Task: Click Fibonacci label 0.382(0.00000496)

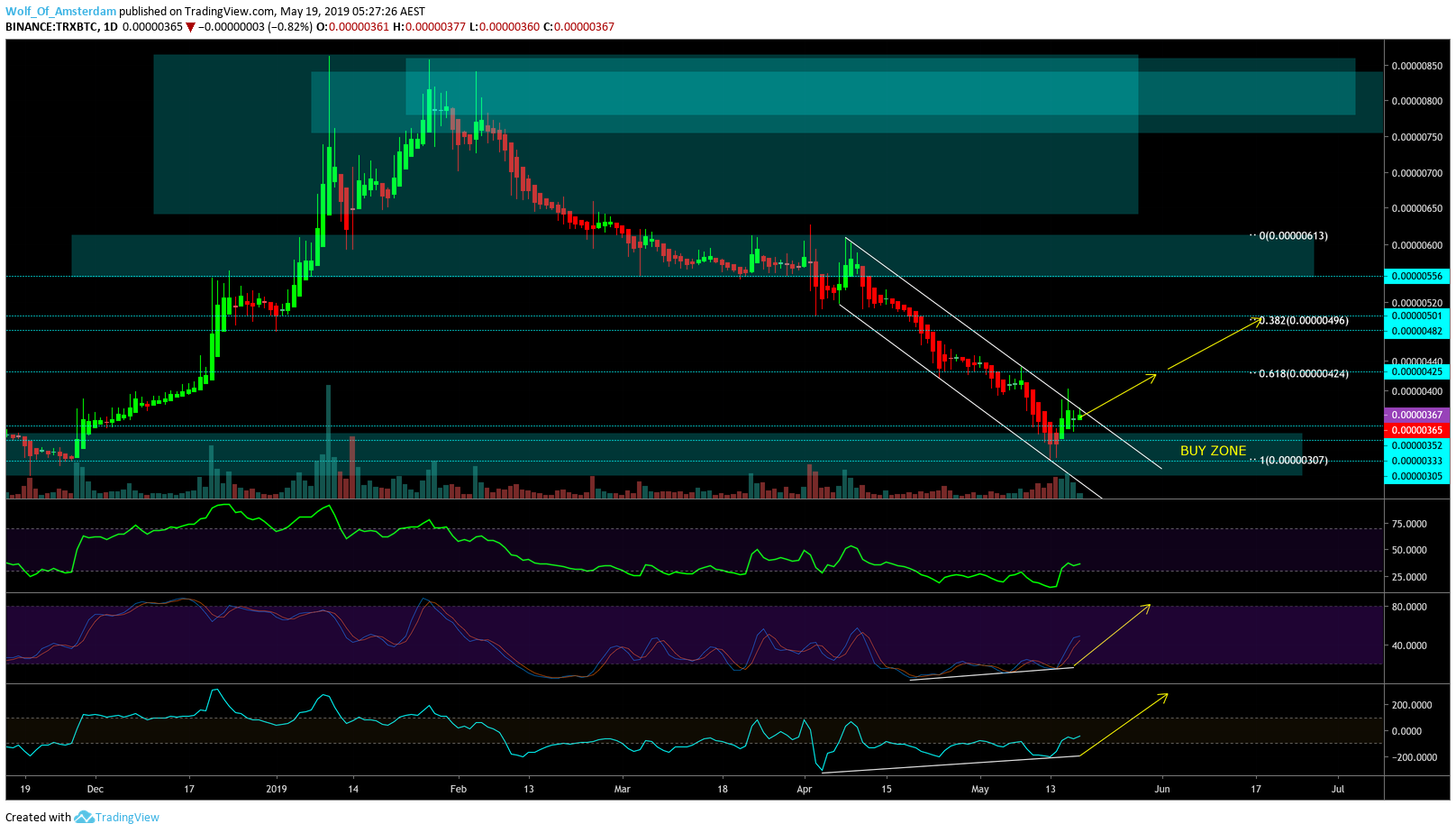Action: click(1304, 321)
